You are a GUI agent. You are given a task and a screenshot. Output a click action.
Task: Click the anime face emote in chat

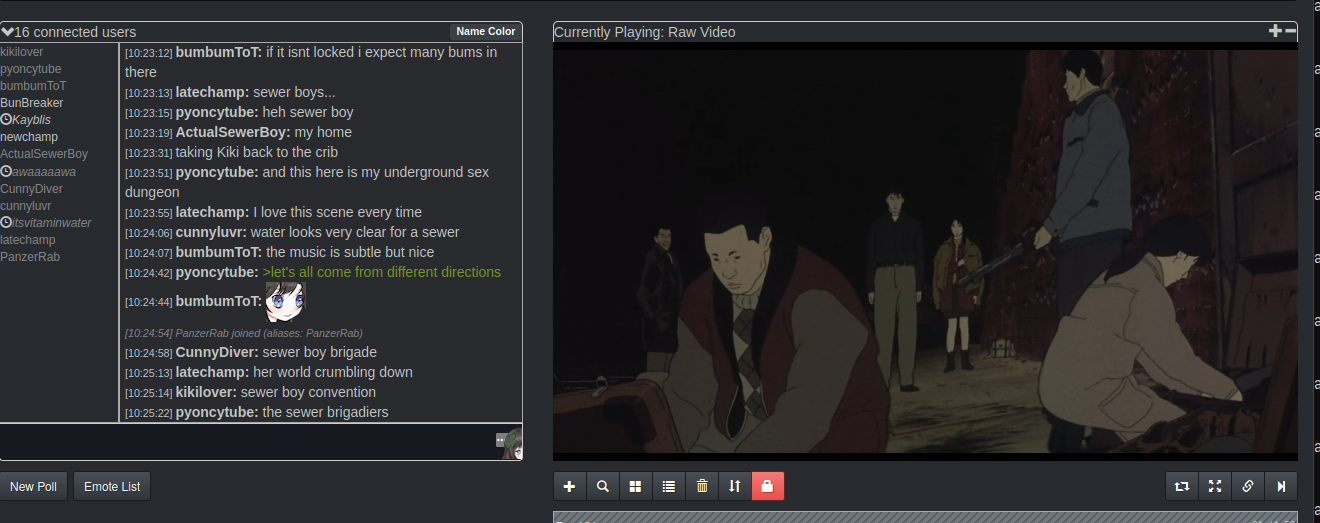(x=285, y=301)
